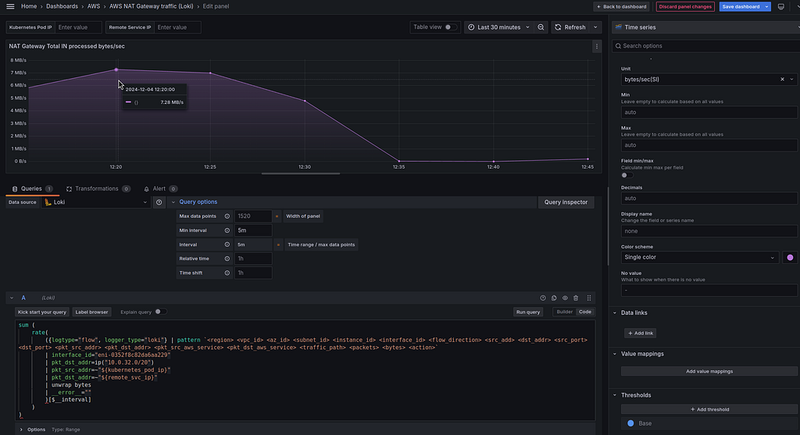Click the Loki data source logo

(x=48, y=202)
